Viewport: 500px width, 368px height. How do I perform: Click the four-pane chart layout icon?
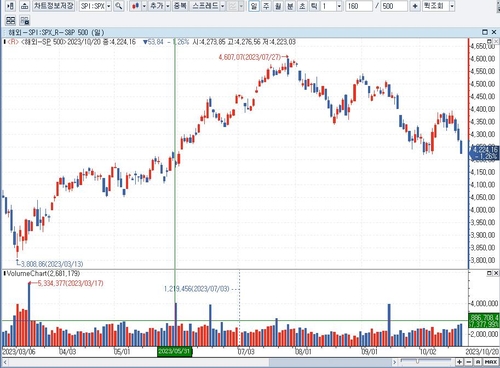[x=11, y=21]
